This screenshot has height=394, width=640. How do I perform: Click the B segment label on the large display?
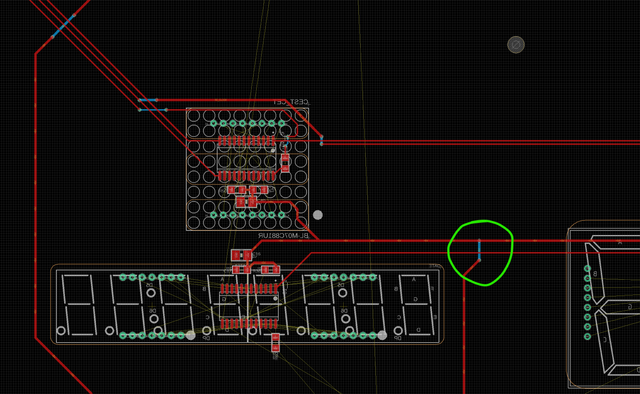pyautogui.click(x=595, y=274)
